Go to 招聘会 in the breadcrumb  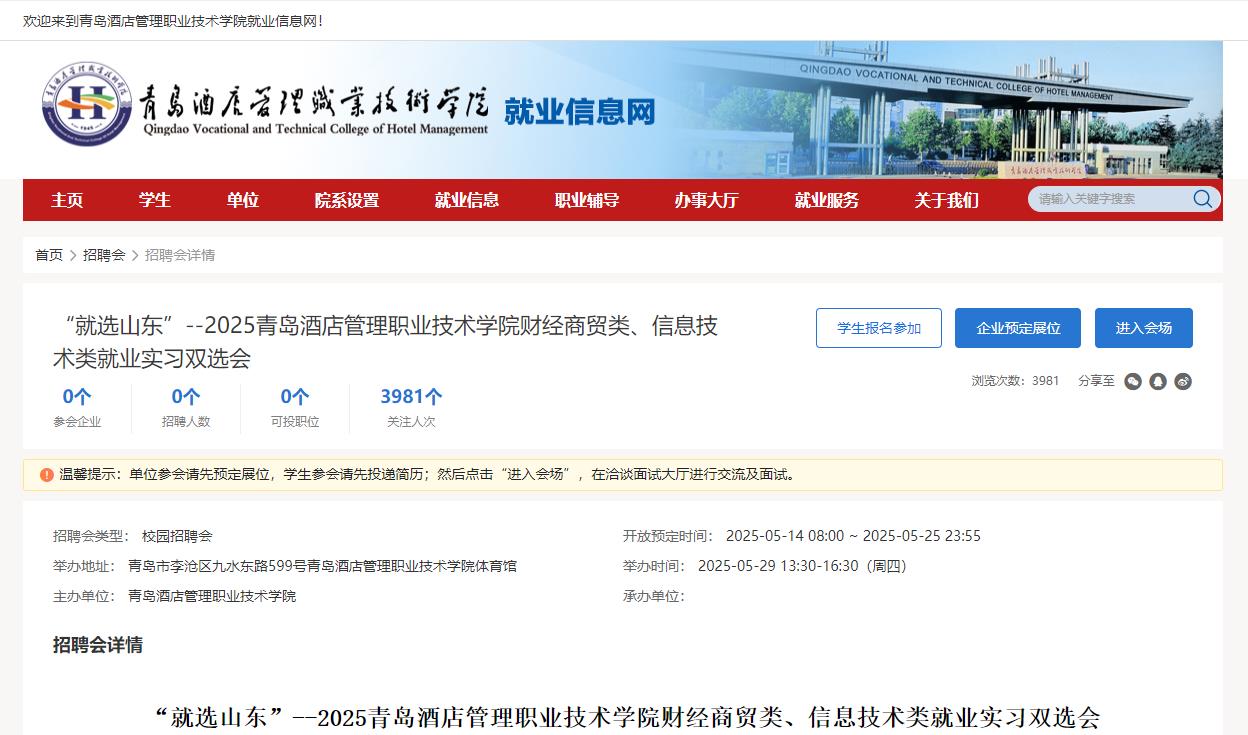point(104,255)
